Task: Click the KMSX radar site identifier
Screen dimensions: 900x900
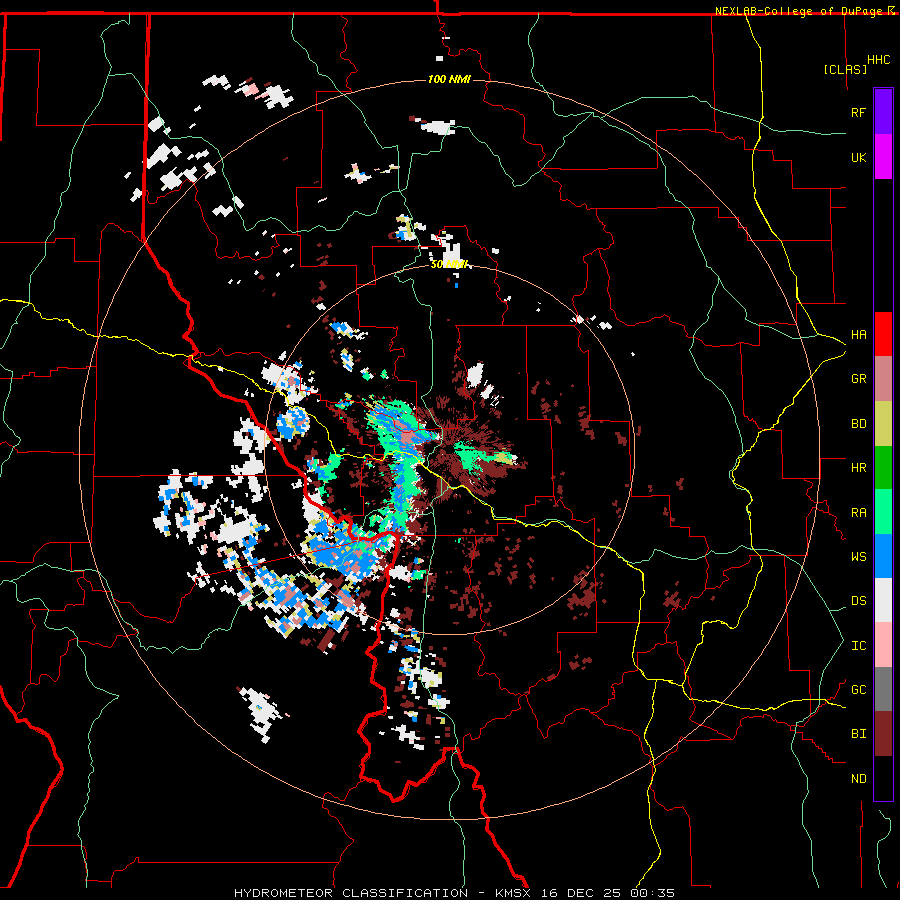Action: click(513, 893)
